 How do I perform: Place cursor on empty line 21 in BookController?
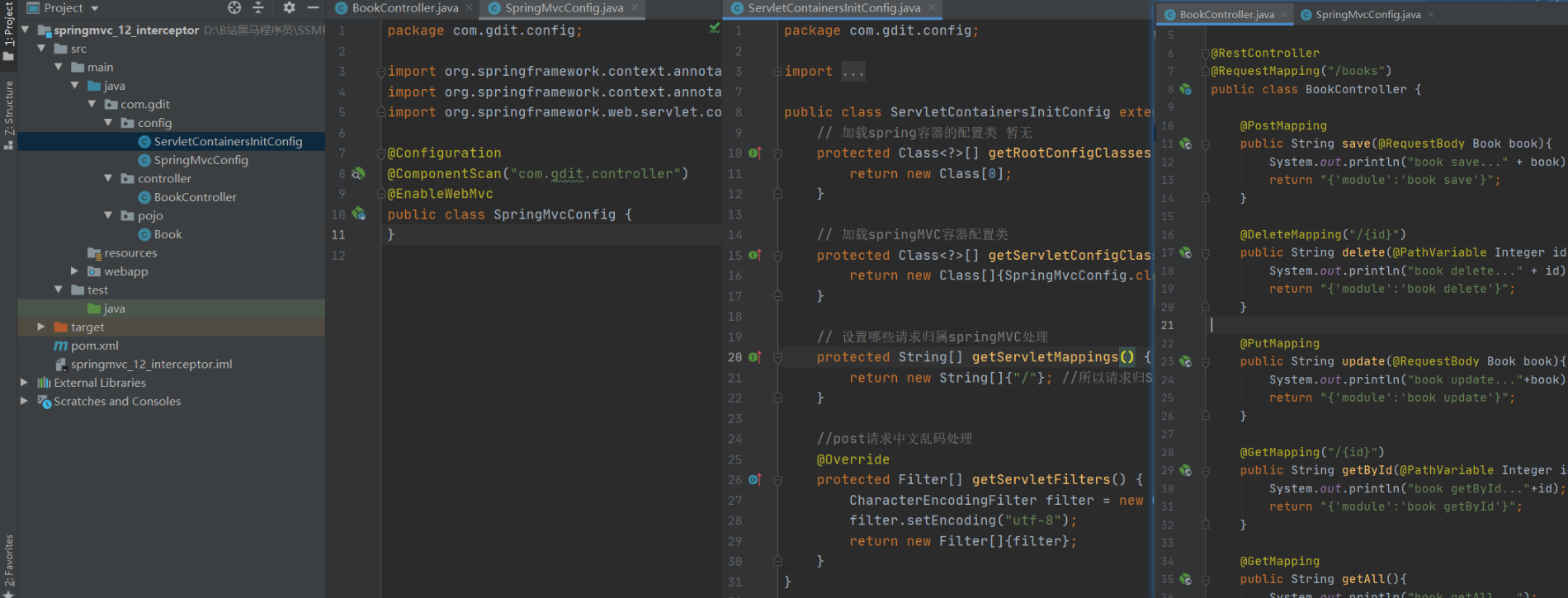click(x=1386, y=325)
